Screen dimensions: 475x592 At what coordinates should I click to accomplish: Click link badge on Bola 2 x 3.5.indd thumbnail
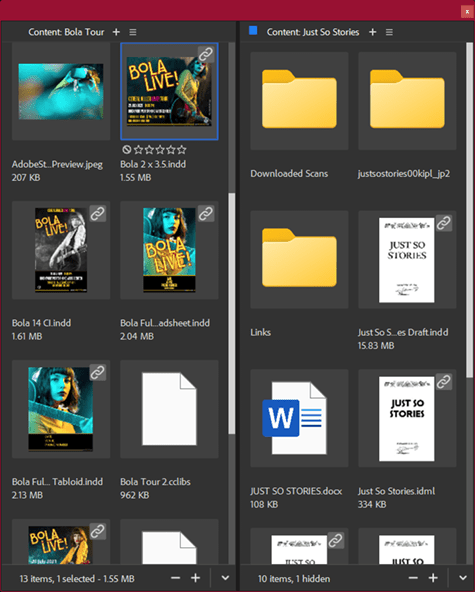click(x=206, y=54)
